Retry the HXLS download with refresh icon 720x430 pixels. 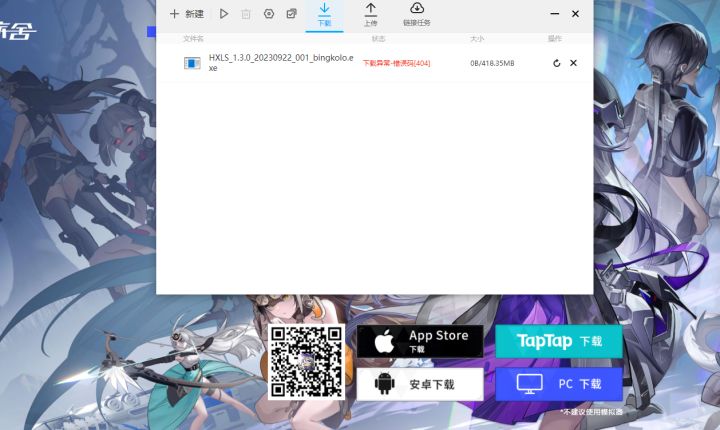pos(557,63)
